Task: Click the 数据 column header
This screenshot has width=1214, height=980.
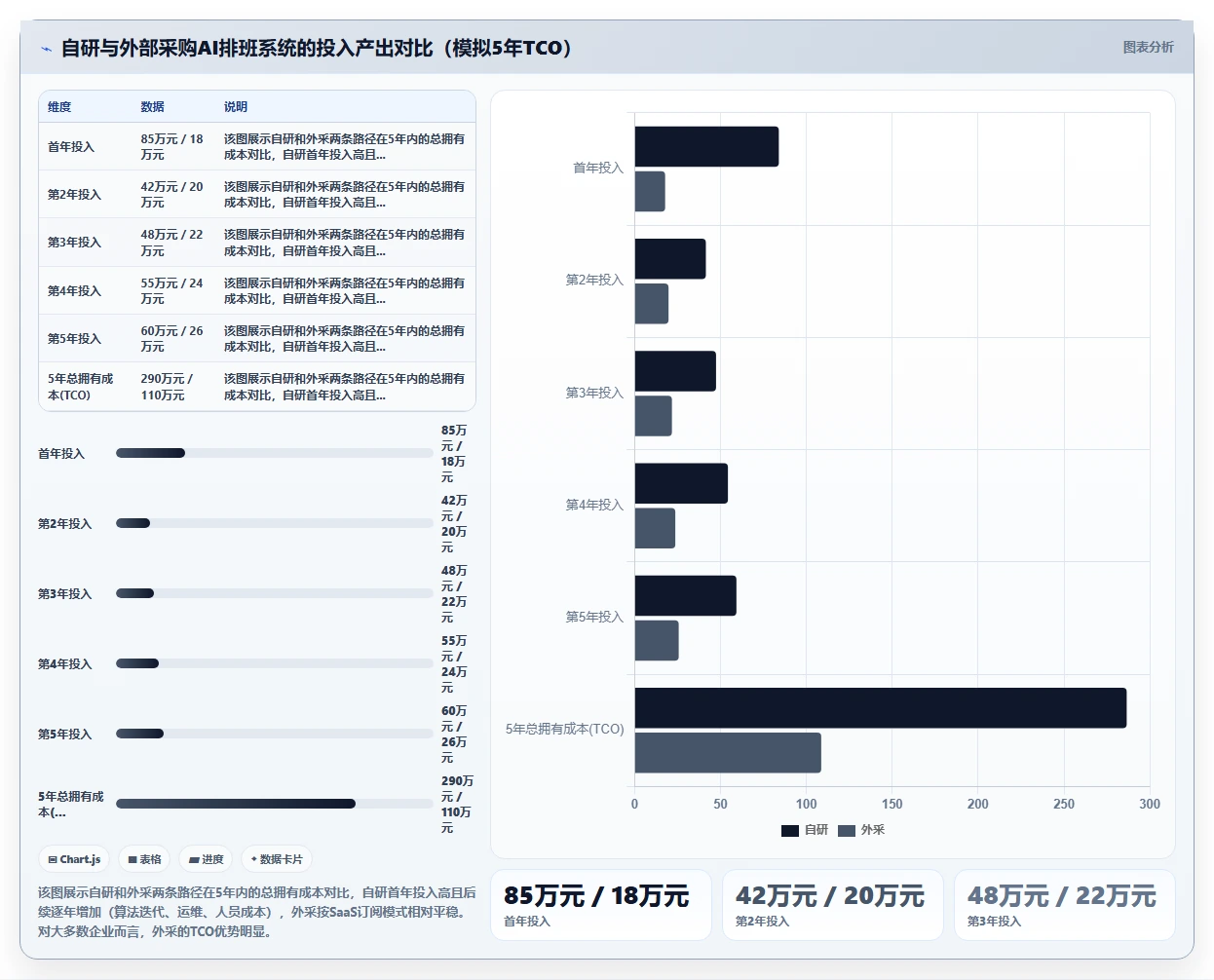Action: click(x=152, y=107)
